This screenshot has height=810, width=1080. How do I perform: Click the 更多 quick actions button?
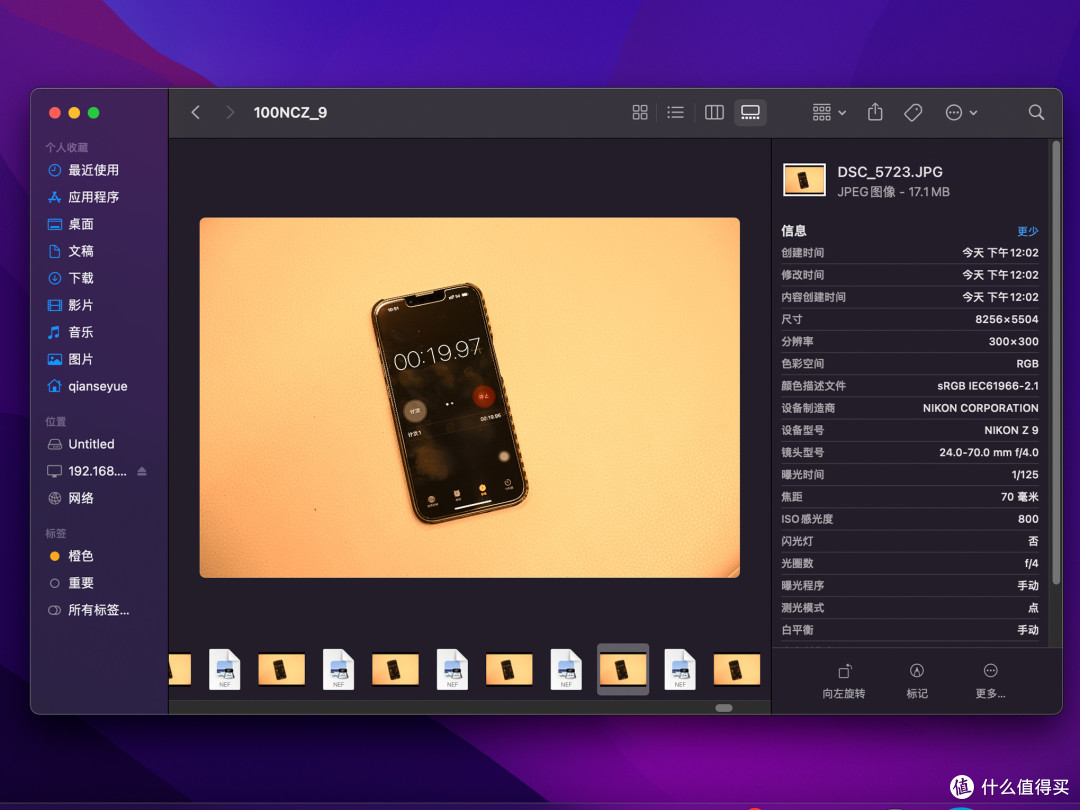coord(990,681)
